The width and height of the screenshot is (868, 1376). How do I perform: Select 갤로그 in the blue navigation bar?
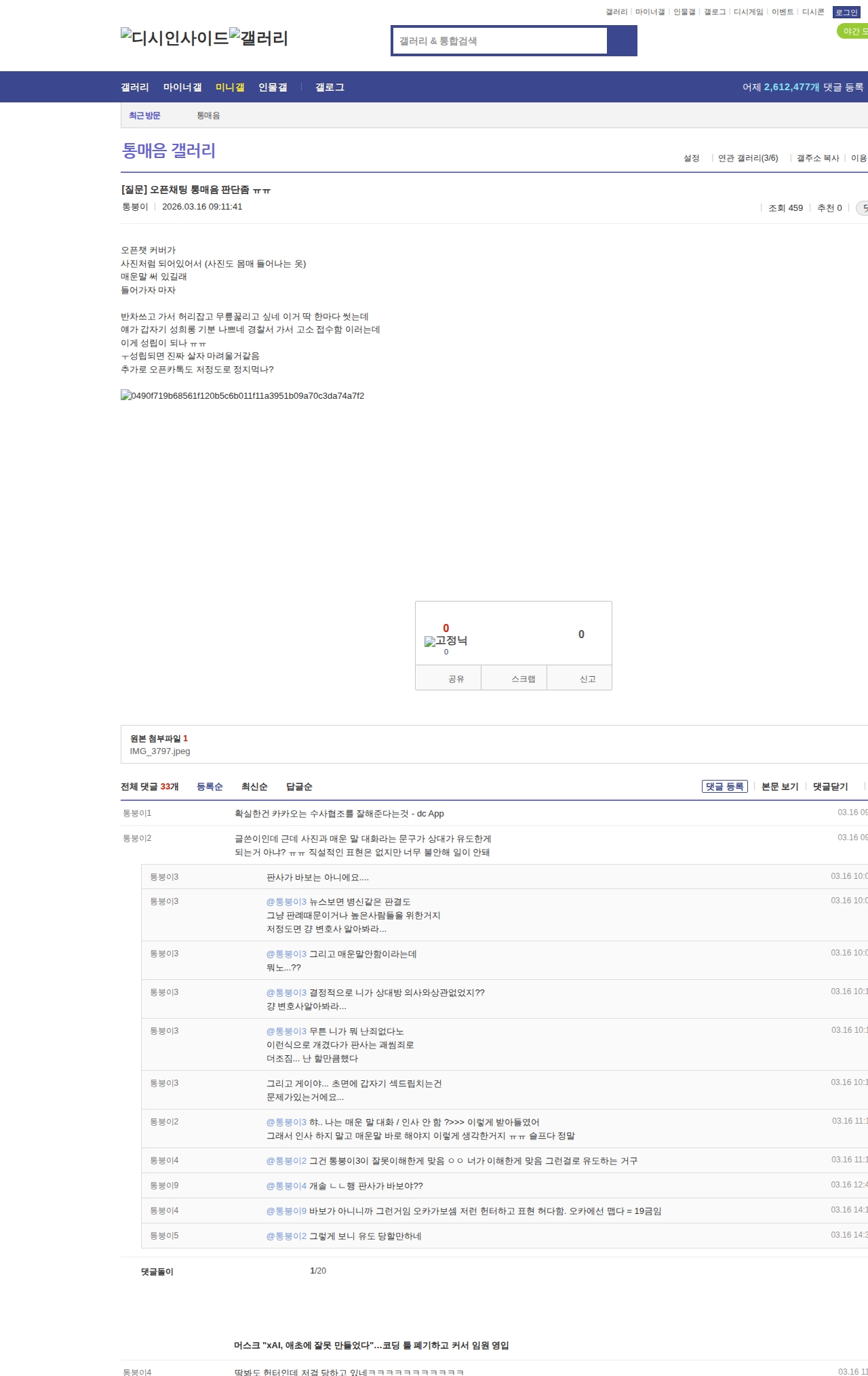pyautogui.click(x=330, y=87)
